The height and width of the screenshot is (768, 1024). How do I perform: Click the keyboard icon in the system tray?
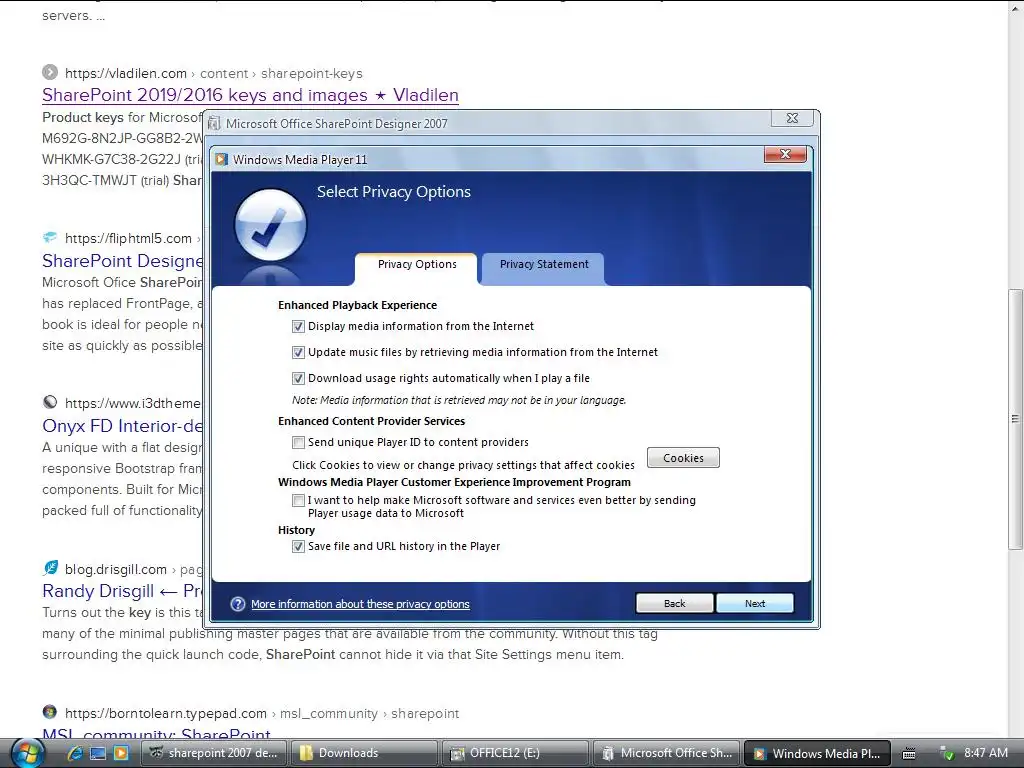(x=908, y=754)
